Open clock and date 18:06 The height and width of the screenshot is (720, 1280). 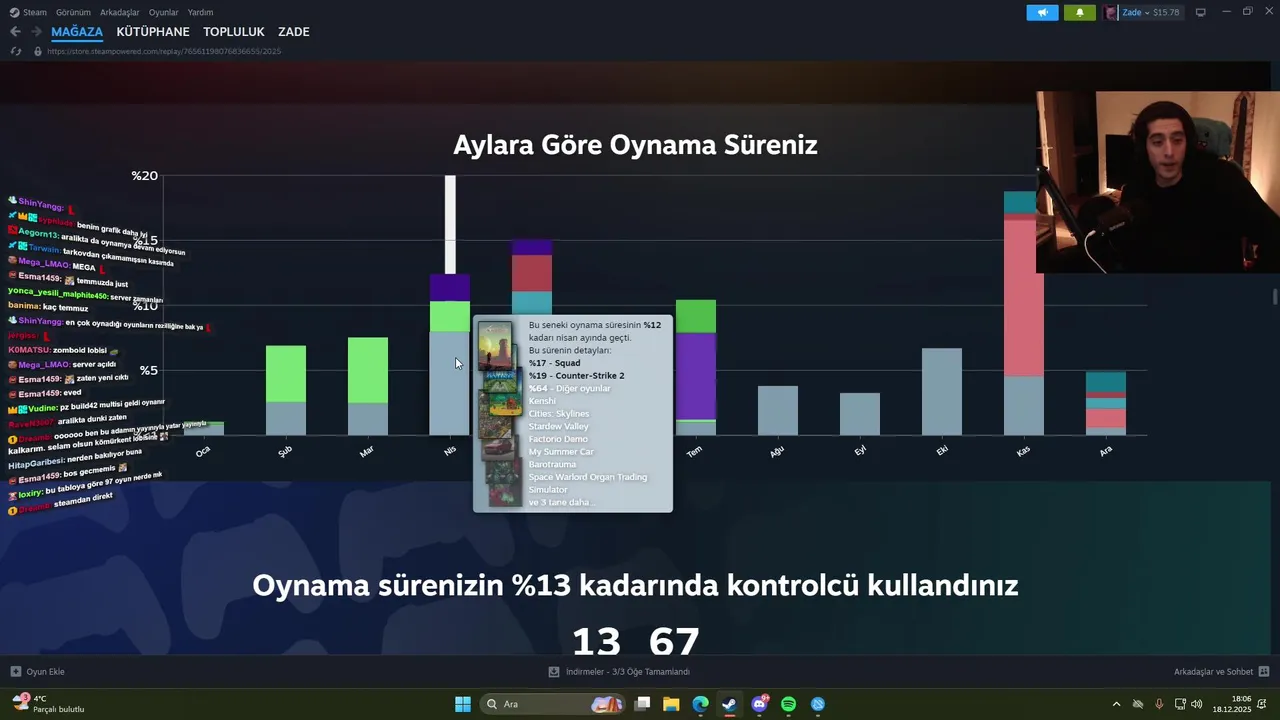pos(1232,704)
